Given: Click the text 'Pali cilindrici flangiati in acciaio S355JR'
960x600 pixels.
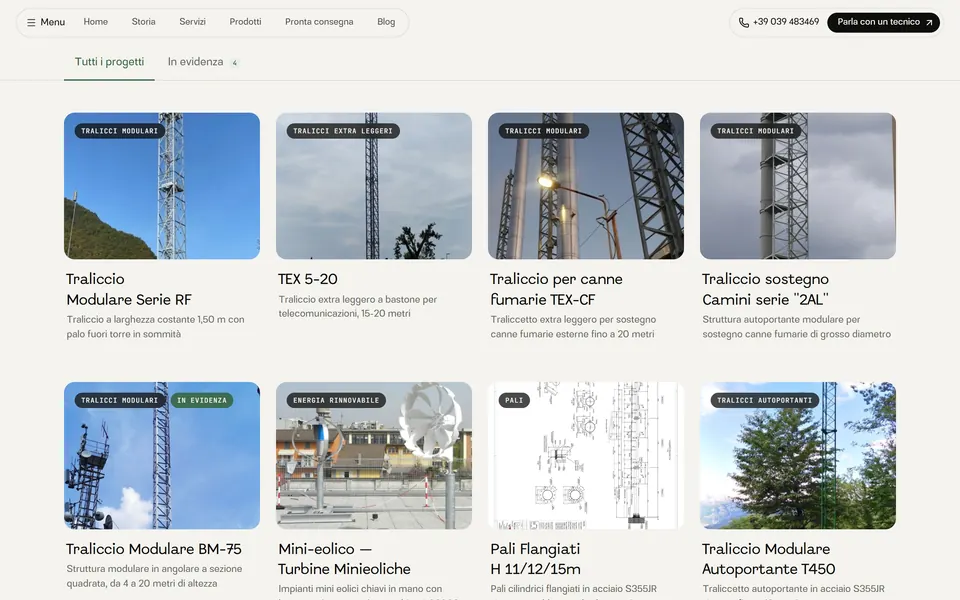Looking at the screenshot, I should pos(574,589).
